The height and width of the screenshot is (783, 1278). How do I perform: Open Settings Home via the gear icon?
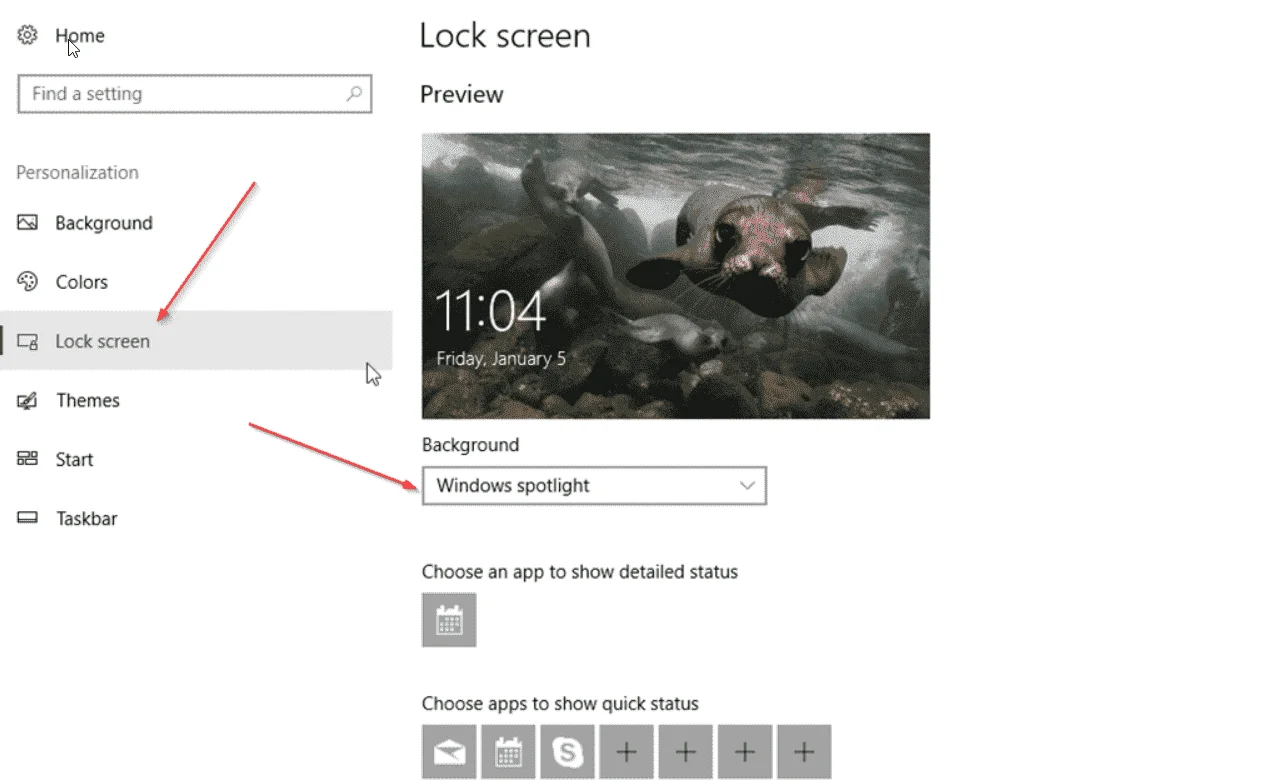(27, 35)
